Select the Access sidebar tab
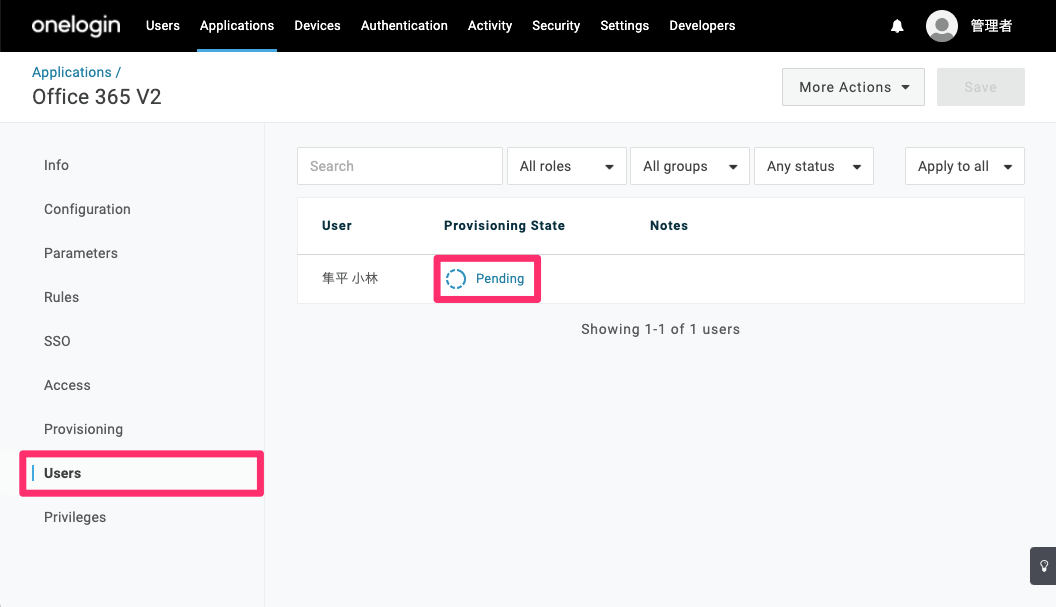 click(67, 385)
